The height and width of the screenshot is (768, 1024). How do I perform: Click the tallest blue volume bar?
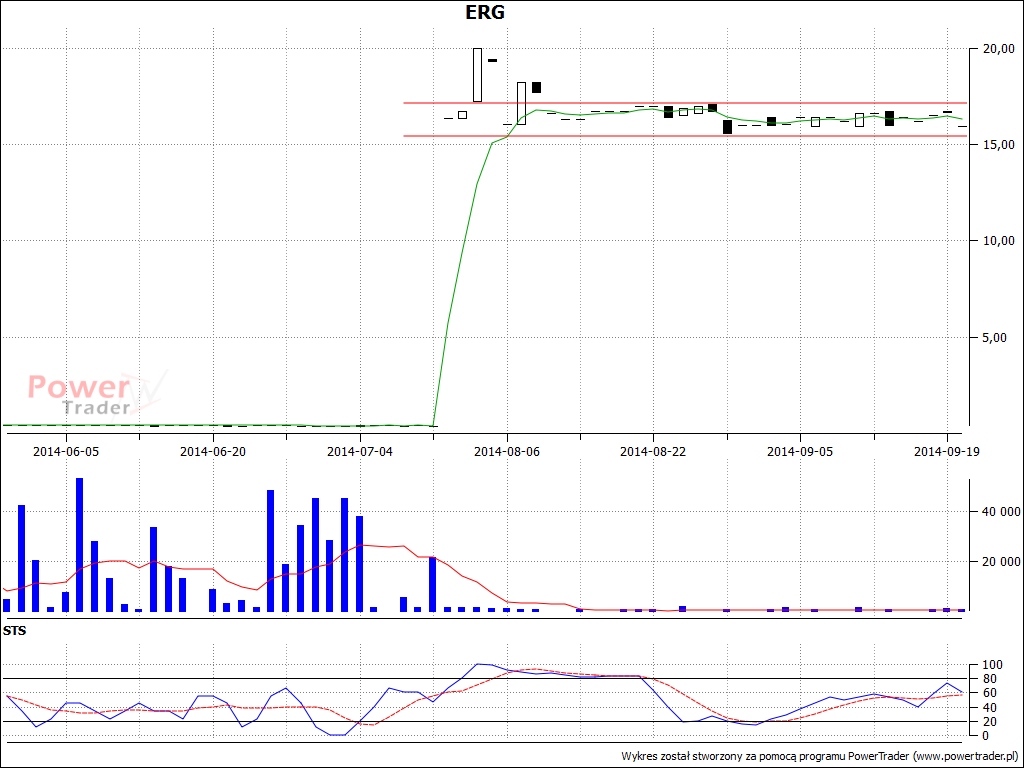click(x=80, y=545)
